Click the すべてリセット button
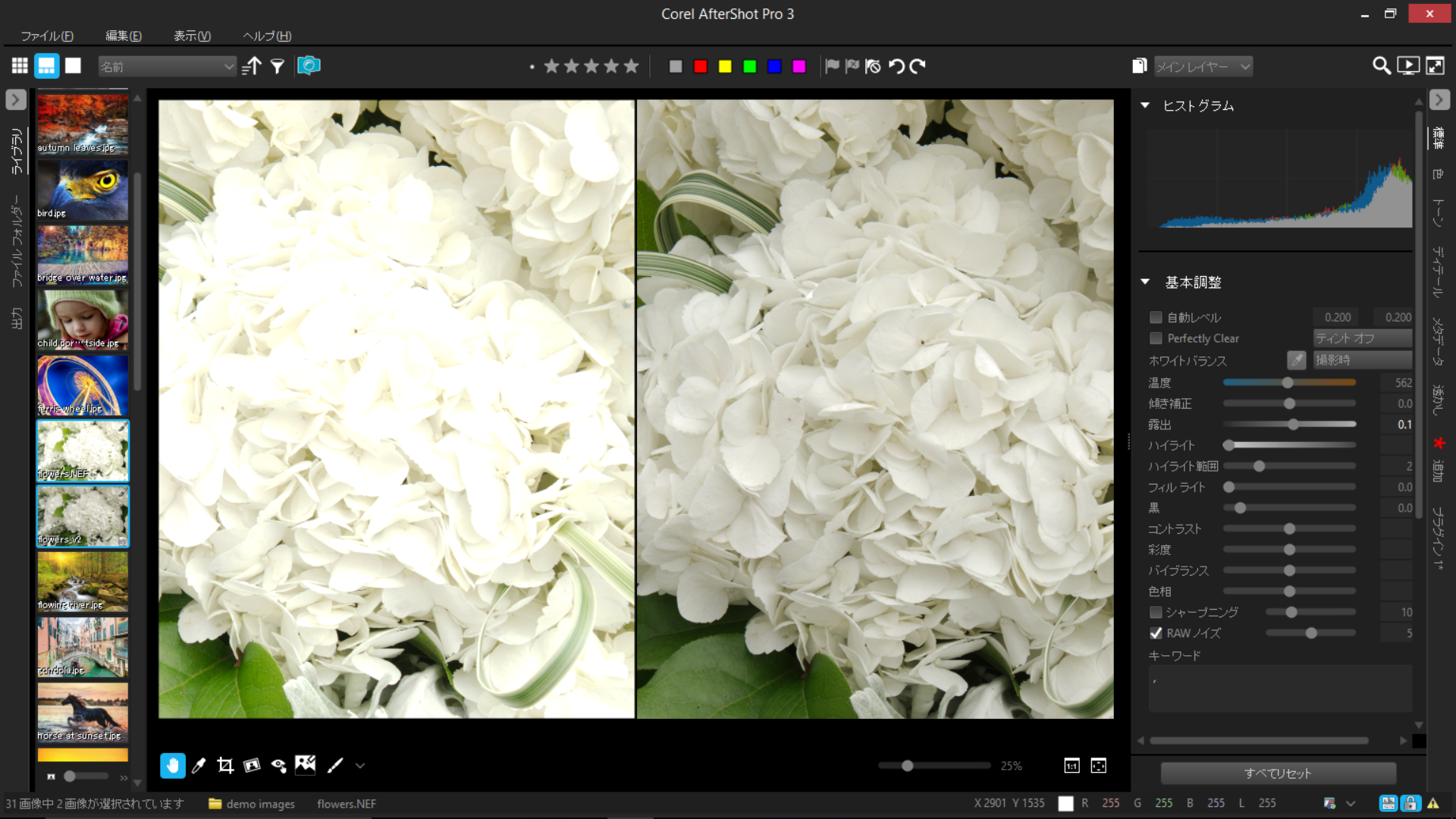 (1278, 773)
